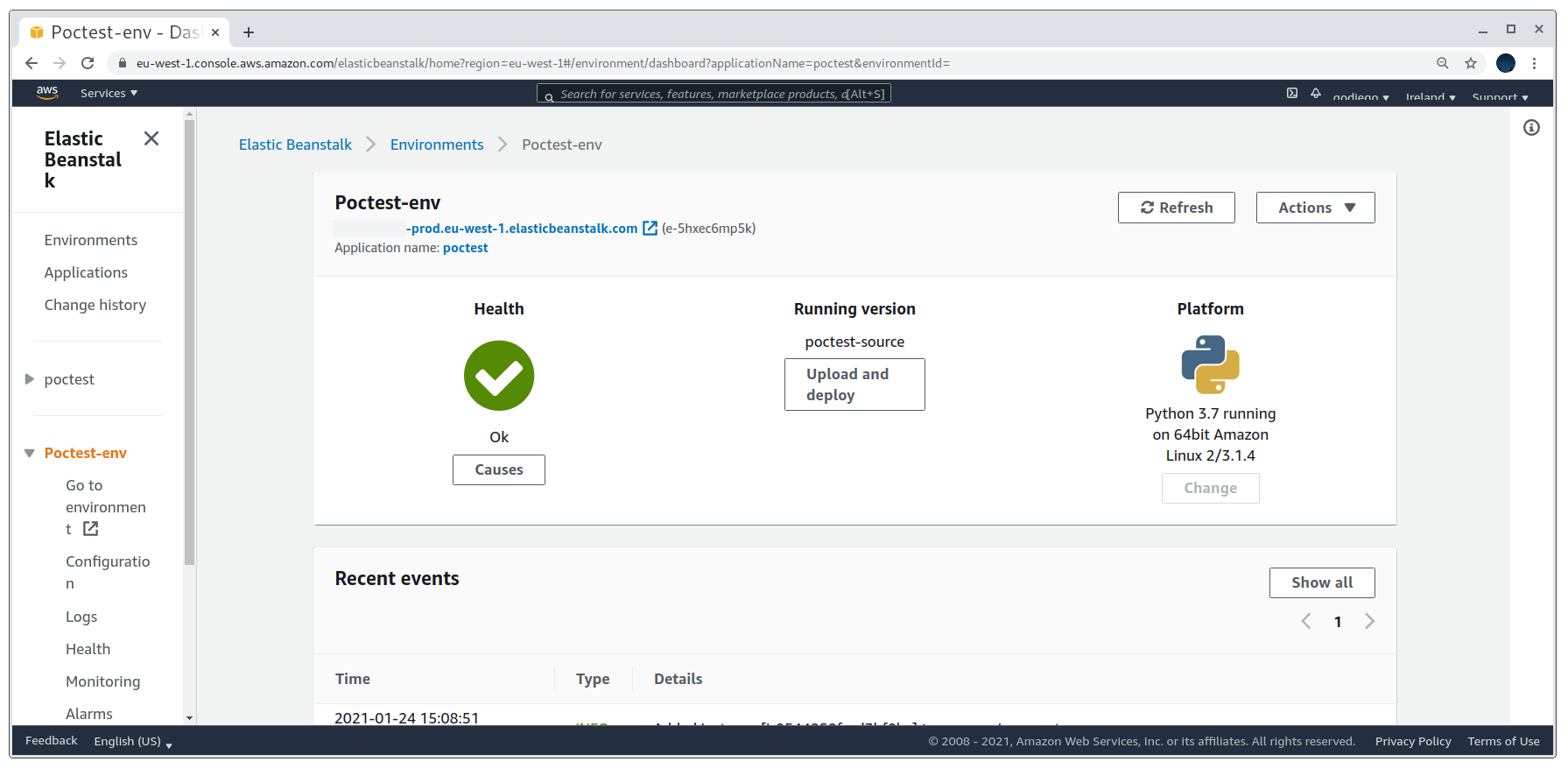Open the account name dropdown

(x=1361, y=97)
